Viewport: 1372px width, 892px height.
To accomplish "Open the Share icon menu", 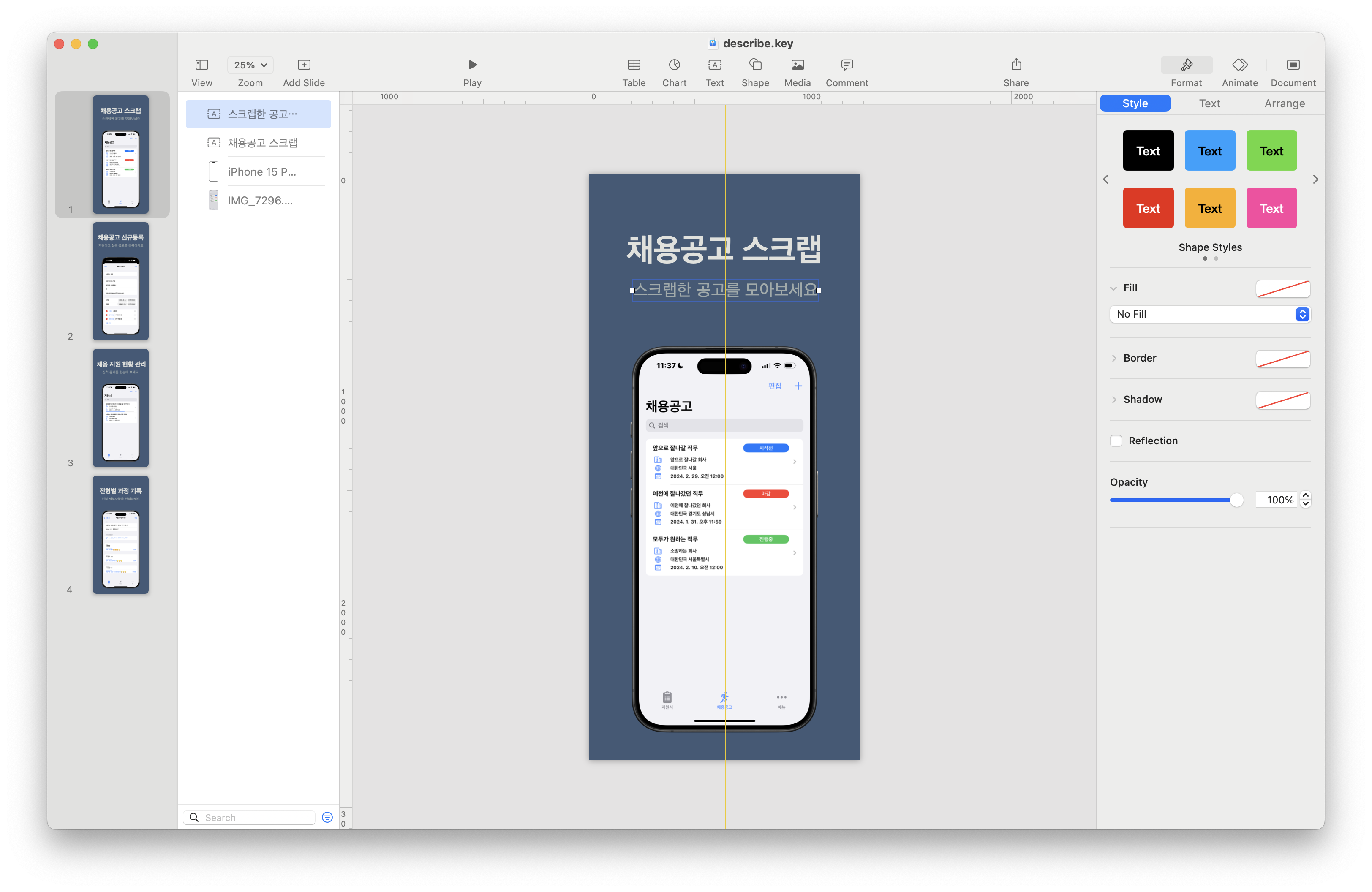I will pyautogui.click(x=1016, y=65).
